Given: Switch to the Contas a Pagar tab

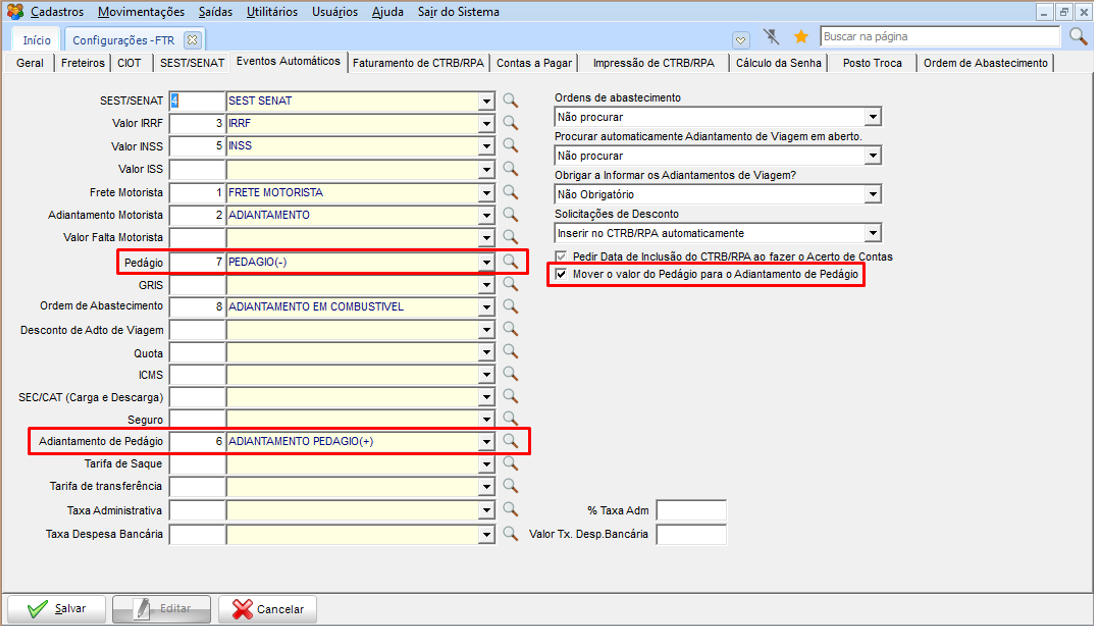Looking at the screenshot, I should point(534,63).
